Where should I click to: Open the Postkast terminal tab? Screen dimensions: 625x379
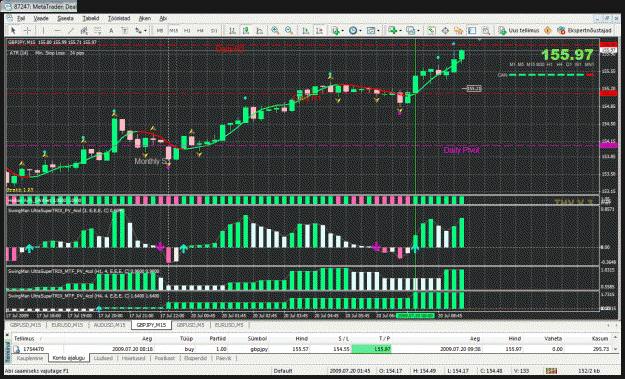pos(165,358)
